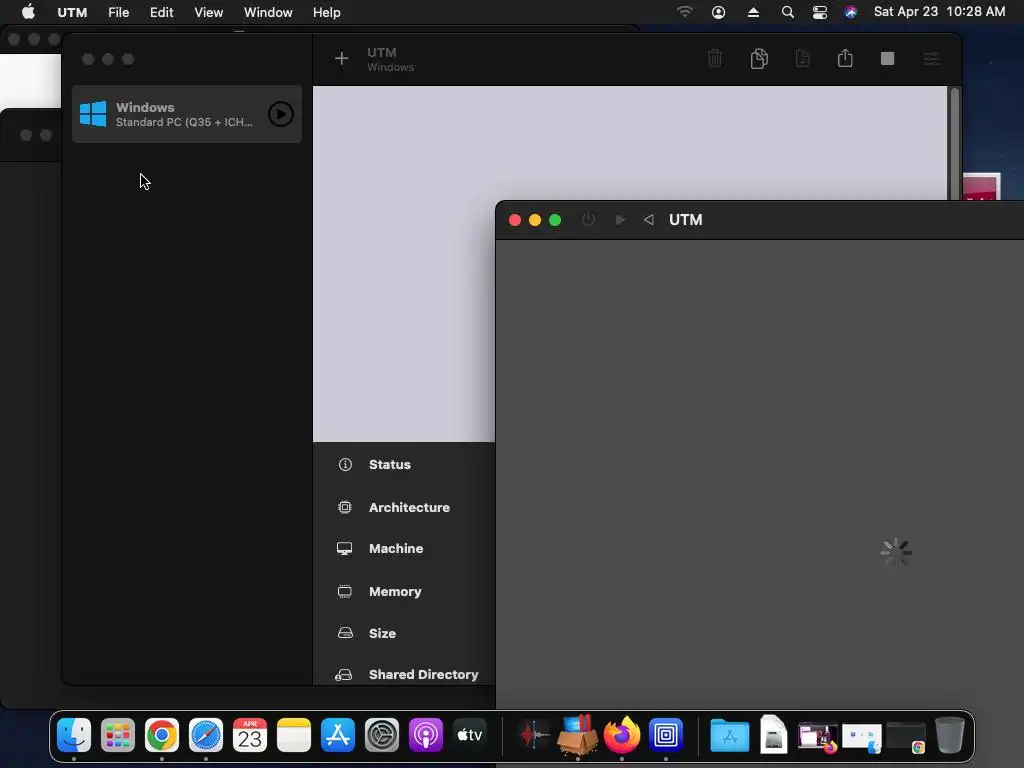Click the user account menu bar icon
Viewport: 1024px width, 768px height.
(x=718, y=12)
